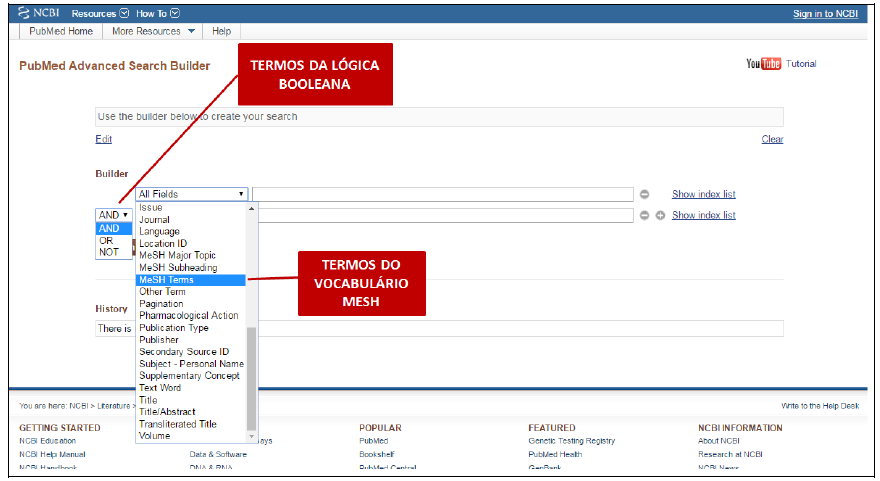Image resolution: width=880 pixels, height=481 pixels.
Task: Click the search query box
Action: pos(439,117)
